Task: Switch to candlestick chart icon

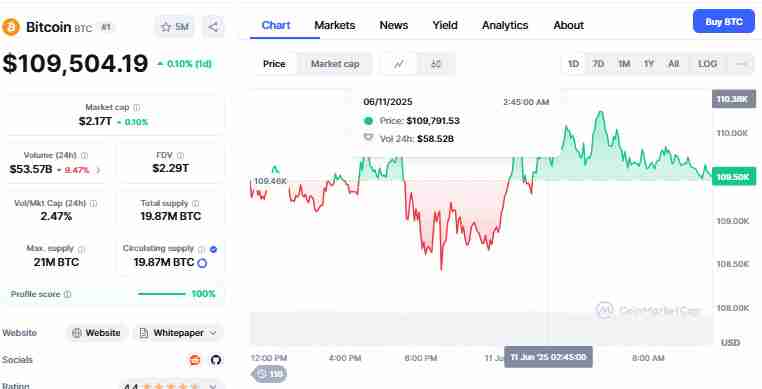Action: (x=436, y=64)
